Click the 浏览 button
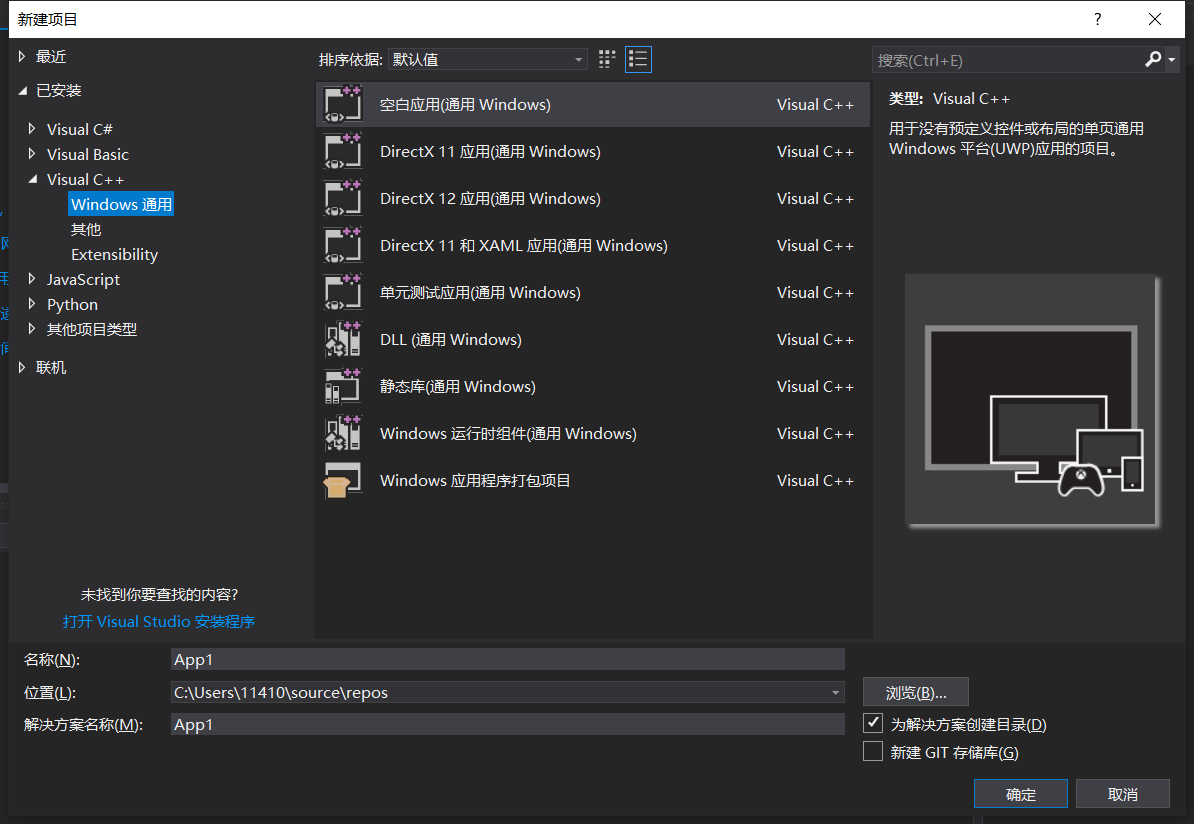The height and width of the screenshot is (824, 1194). [915, 691]
